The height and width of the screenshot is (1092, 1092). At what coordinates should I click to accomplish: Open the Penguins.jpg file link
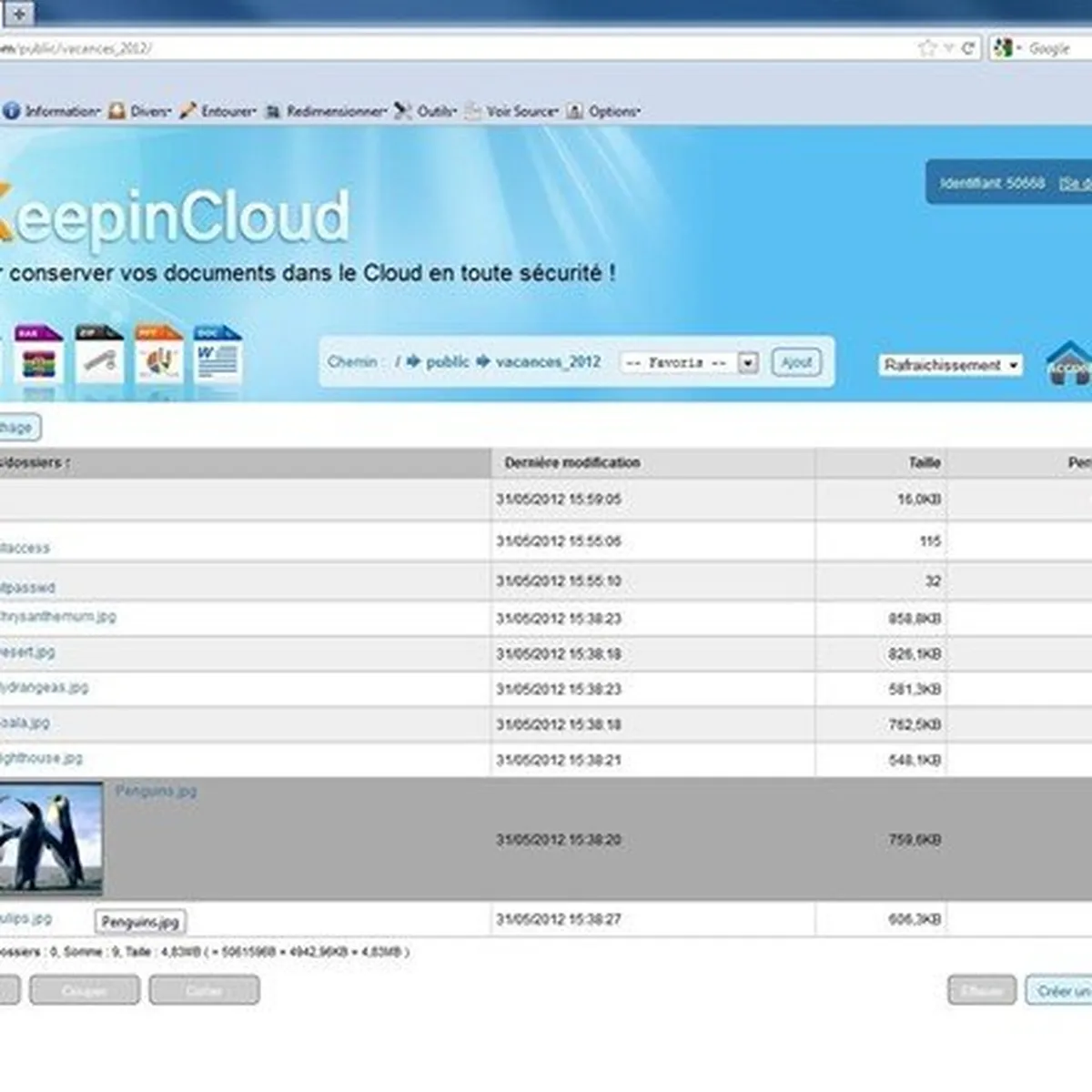tap(156, 791)
